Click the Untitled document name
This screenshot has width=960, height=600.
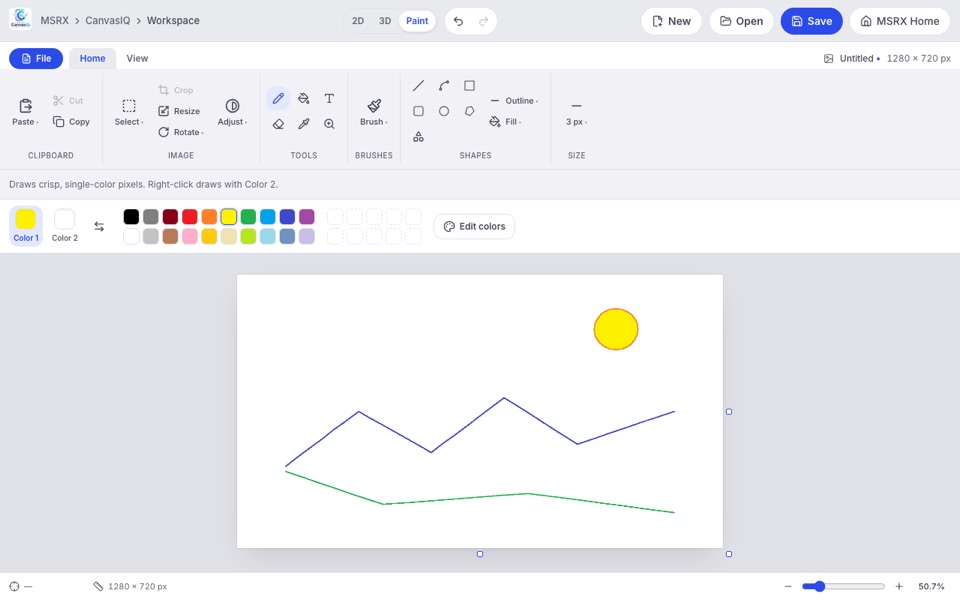(x=856, y=58)
